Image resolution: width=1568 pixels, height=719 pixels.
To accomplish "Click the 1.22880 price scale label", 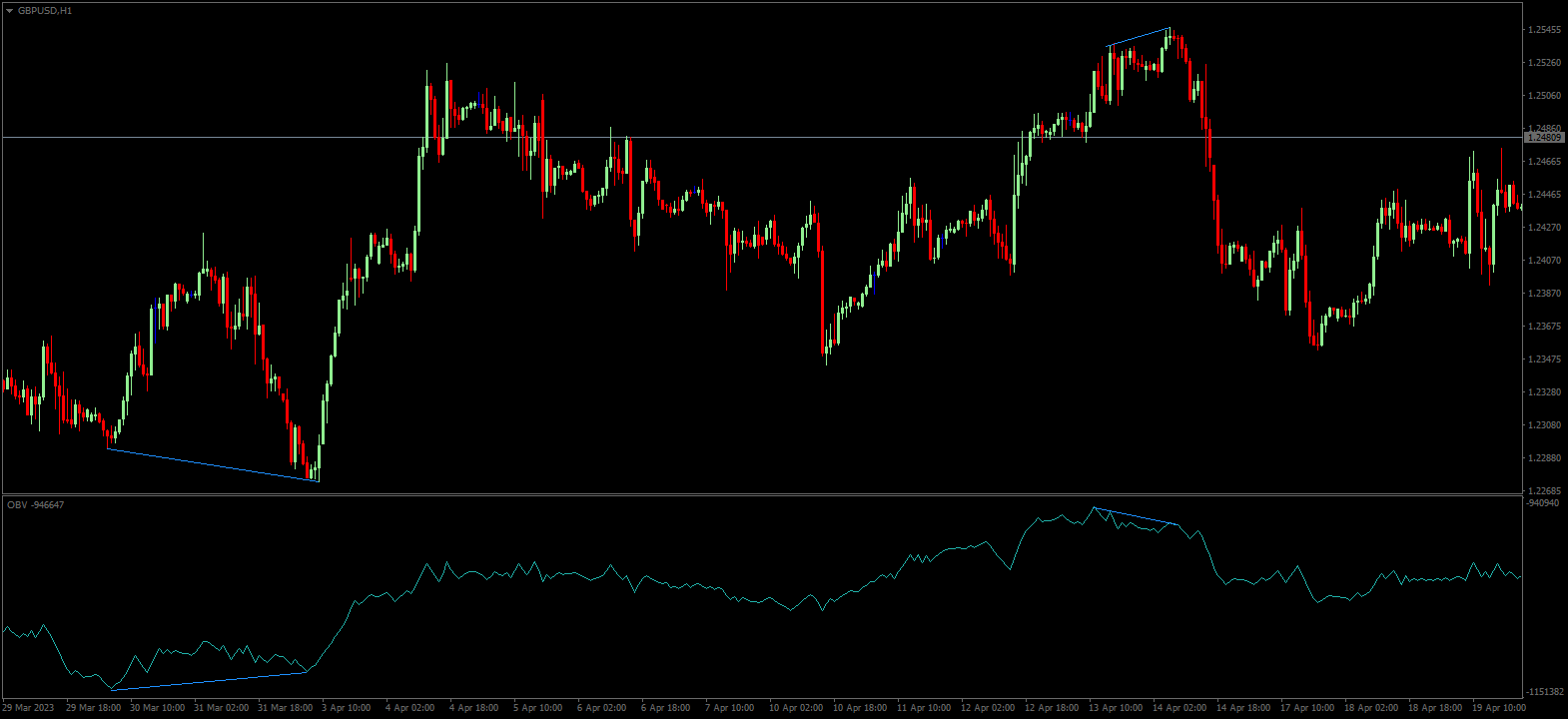I will 1544,458.
